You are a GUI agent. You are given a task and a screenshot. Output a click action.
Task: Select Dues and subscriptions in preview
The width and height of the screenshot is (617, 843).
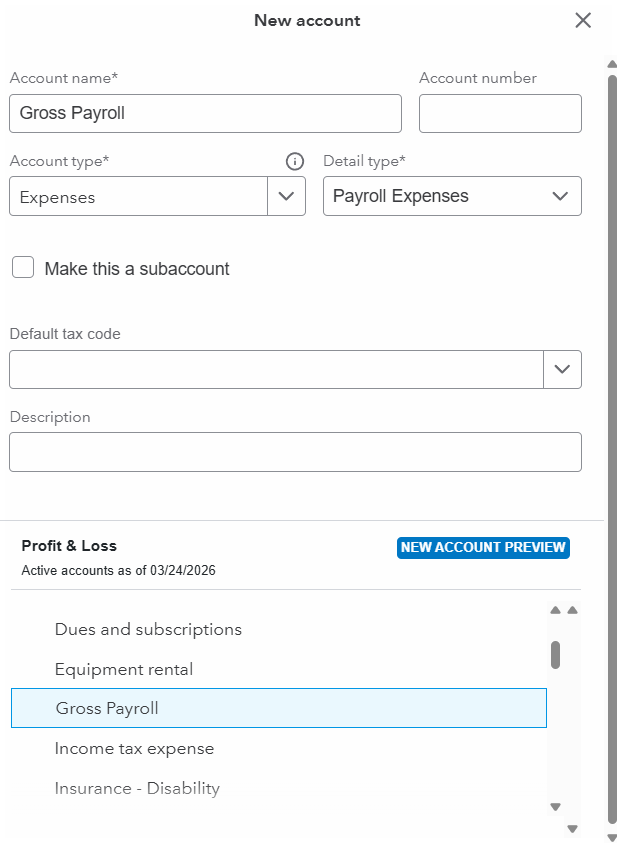[148, 629]
